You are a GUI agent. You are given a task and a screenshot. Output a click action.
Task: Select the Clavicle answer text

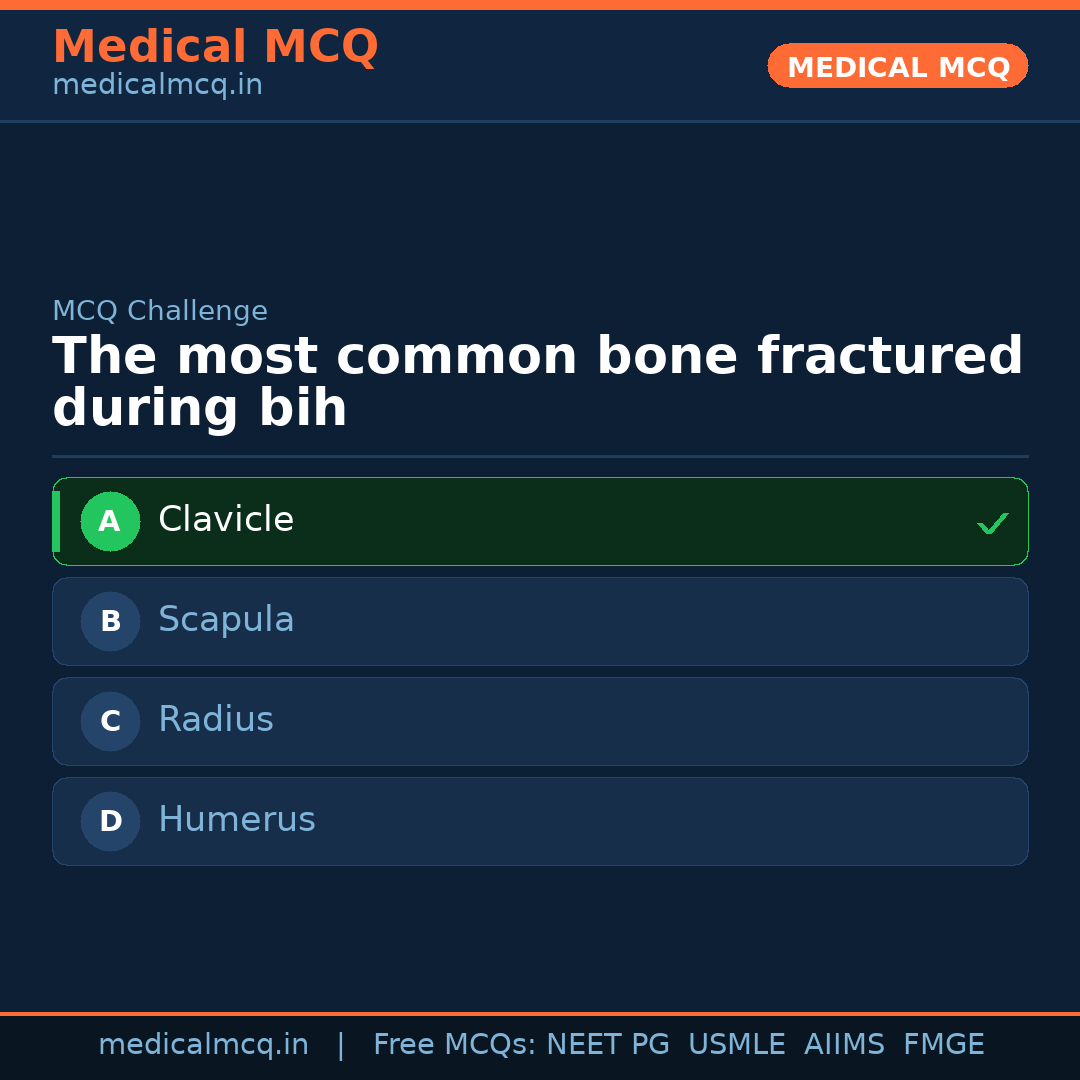(226, 520)
